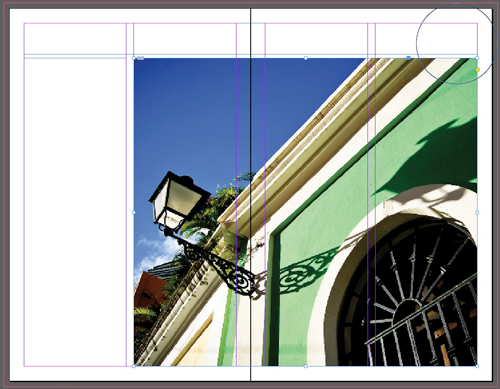Click the black spine line between pages
The image size is (500, 389).
250,195
